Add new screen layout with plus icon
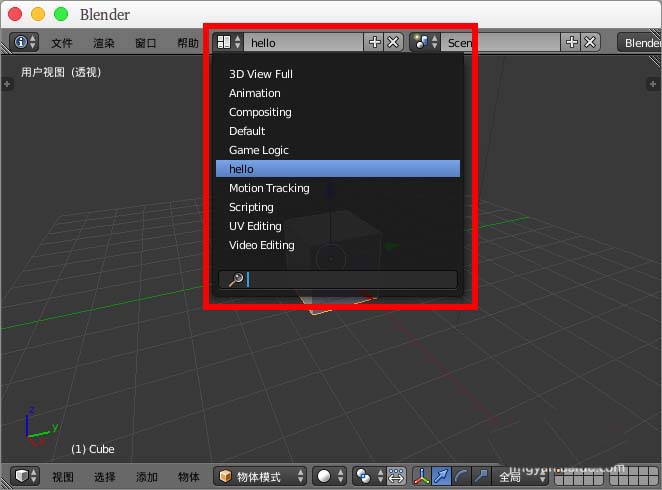The height and width of the screenshot is (490, 662). (x=374, y=42)
